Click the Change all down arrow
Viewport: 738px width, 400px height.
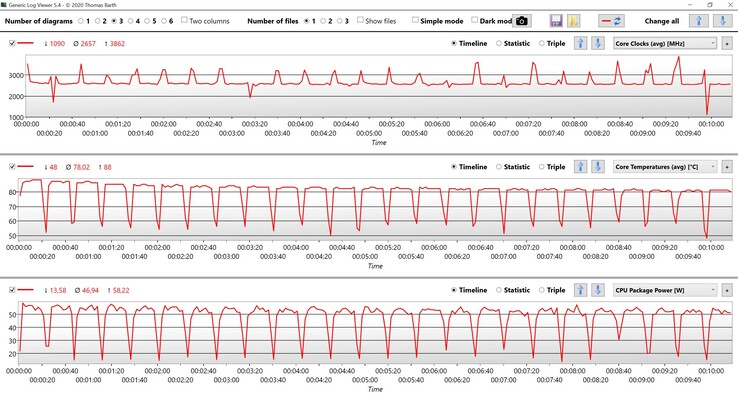pyautogui.click(x=722, y=20)
